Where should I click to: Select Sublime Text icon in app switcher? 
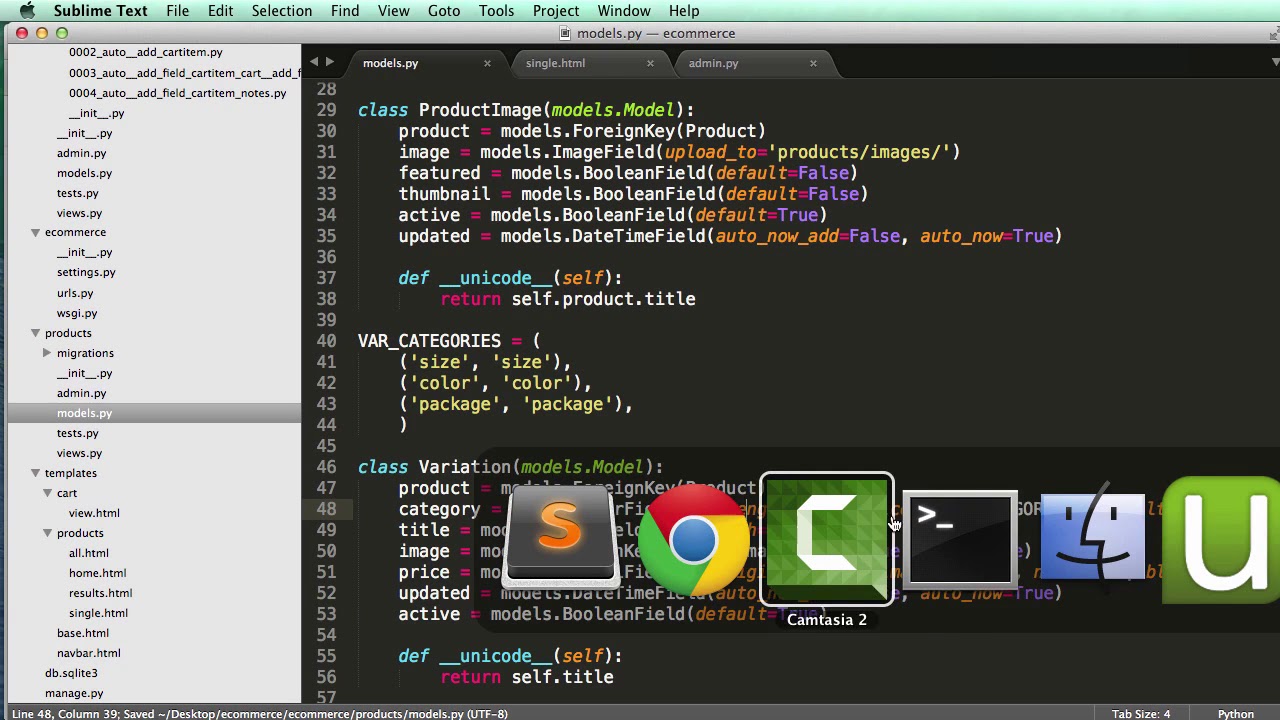(x=560, y=537)
